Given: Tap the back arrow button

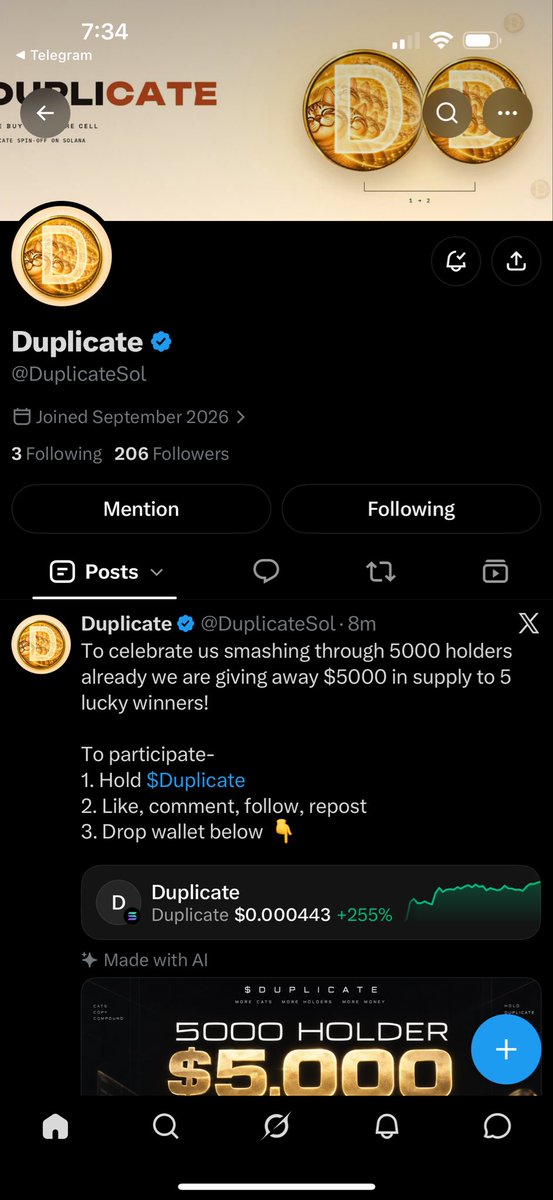Looking at the screenshot, I should coord(45,113).
